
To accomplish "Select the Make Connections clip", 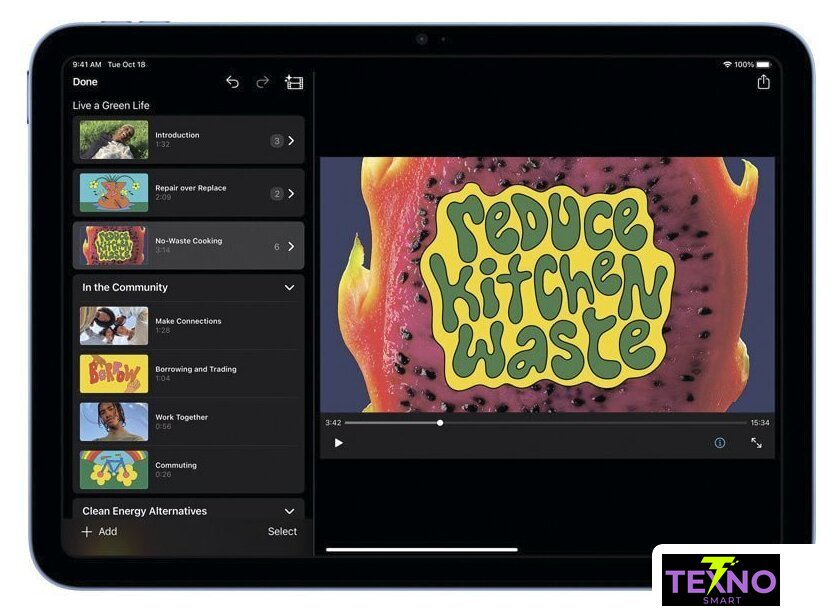I will point(188,325).
